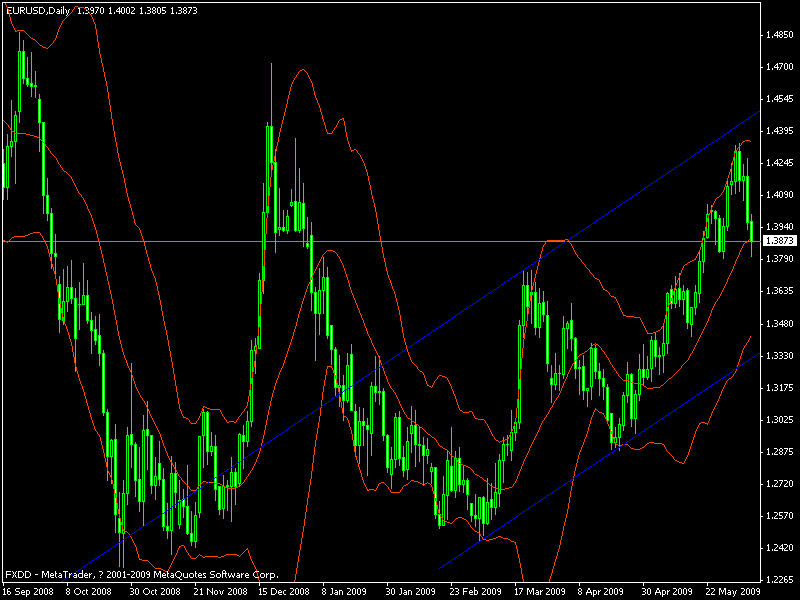This screenshot has height=600, width=800.
Task: Click the 1.4545 price axis value
Action: tap(780, 99)
